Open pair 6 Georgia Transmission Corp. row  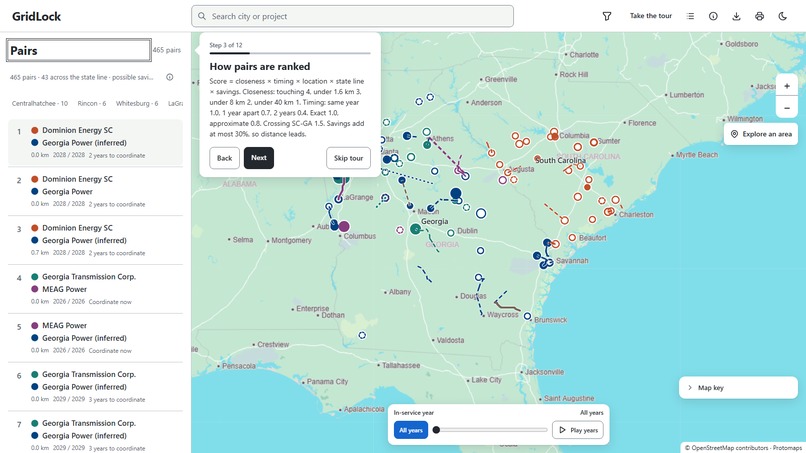95,387
